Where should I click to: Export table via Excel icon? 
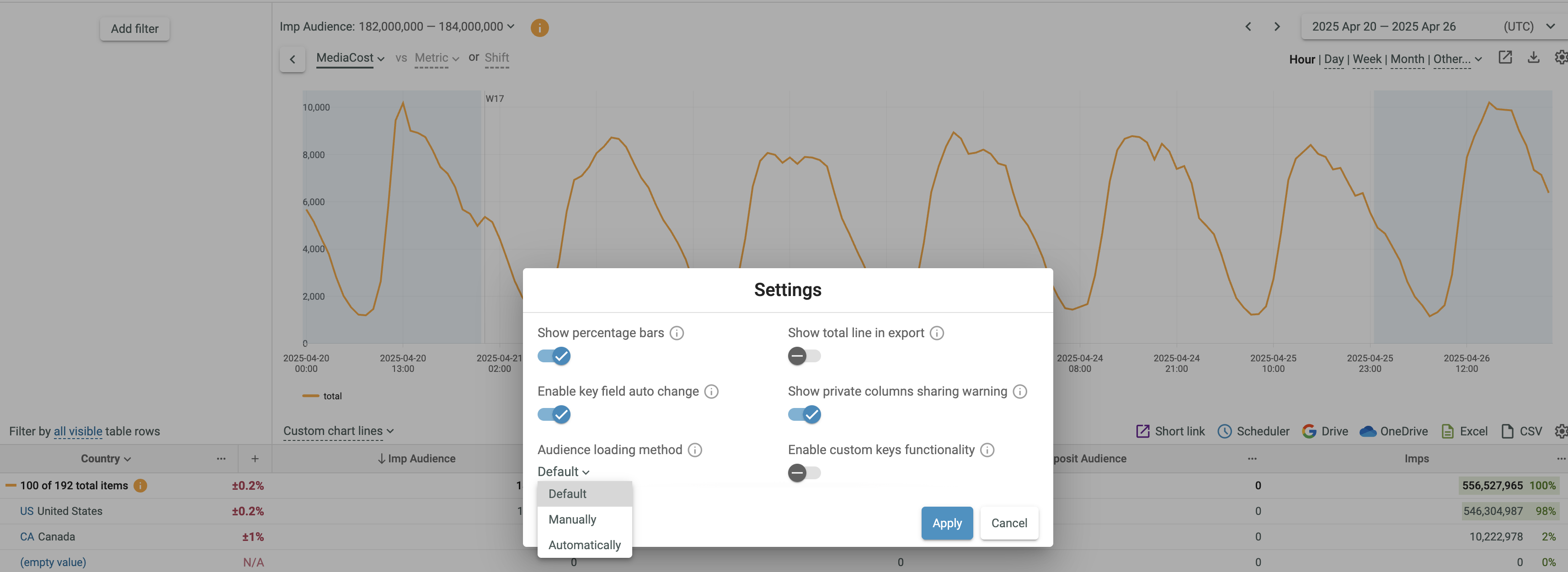1447,431
